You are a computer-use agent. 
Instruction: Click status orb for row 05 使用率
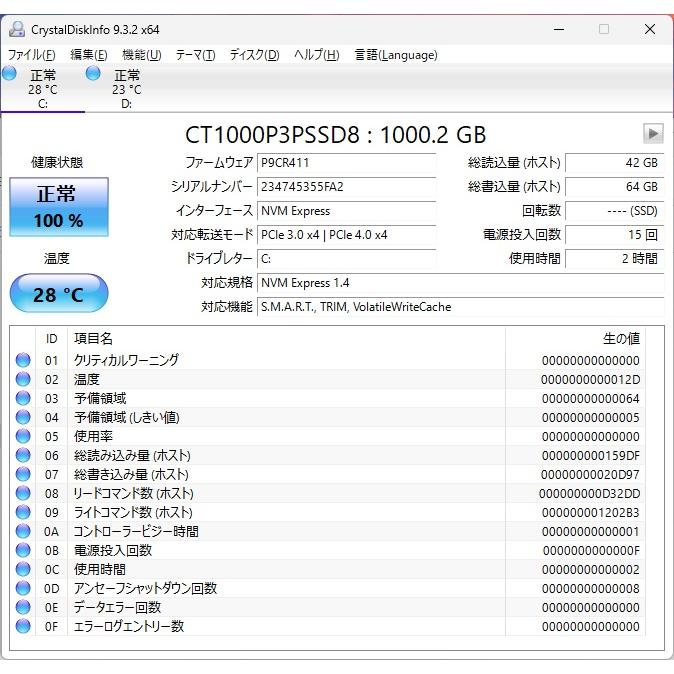click(x=23, y=436)
